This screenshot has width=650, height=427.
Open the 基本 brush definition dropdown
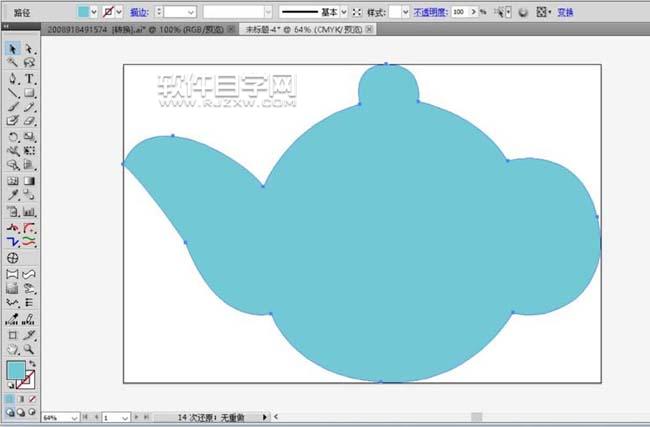(344, 12)
